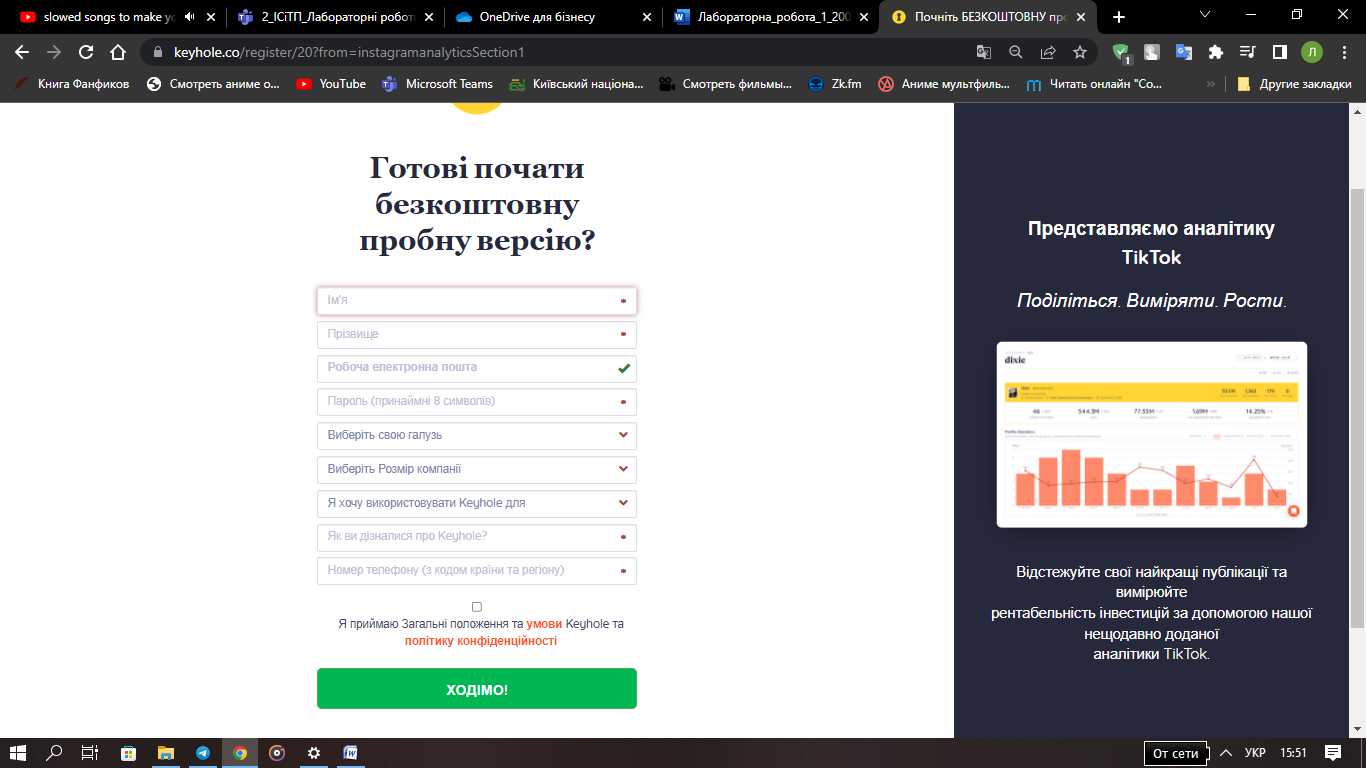This screenshot has width=1366, height=768.
Task: Focus the 'Прізвище' last name field
Action: [477, 334]
